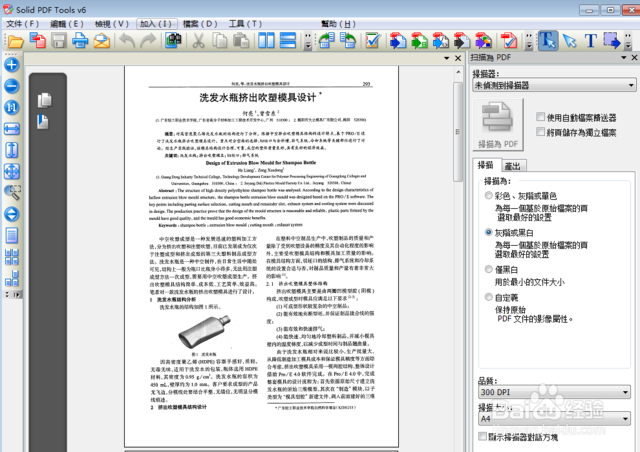The image size is (640, 452).
Task: Open the 編輯 (E) menu
Action: tap(67, 24)
